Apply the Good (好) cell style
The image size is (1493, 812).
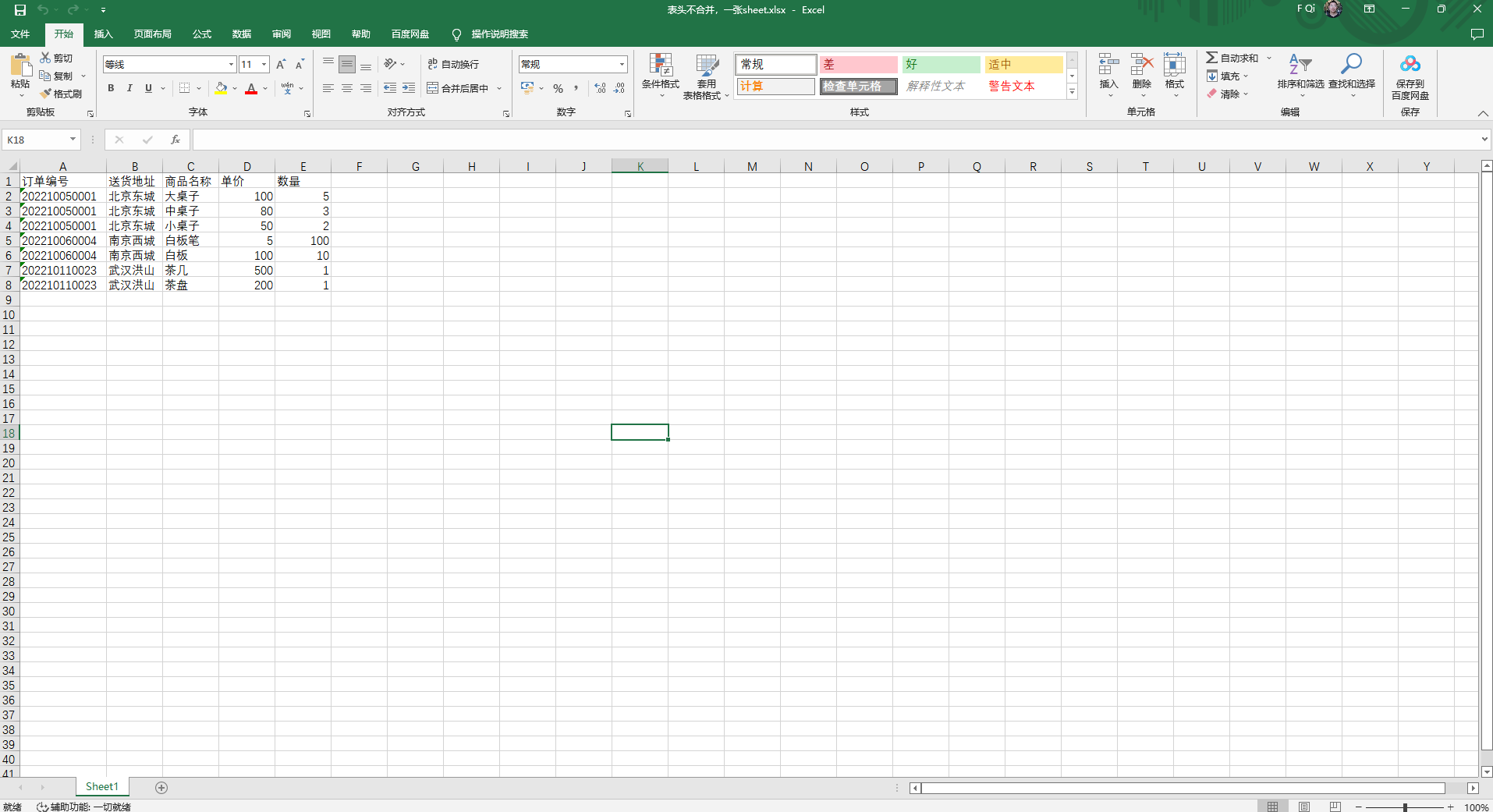point(941,64)
